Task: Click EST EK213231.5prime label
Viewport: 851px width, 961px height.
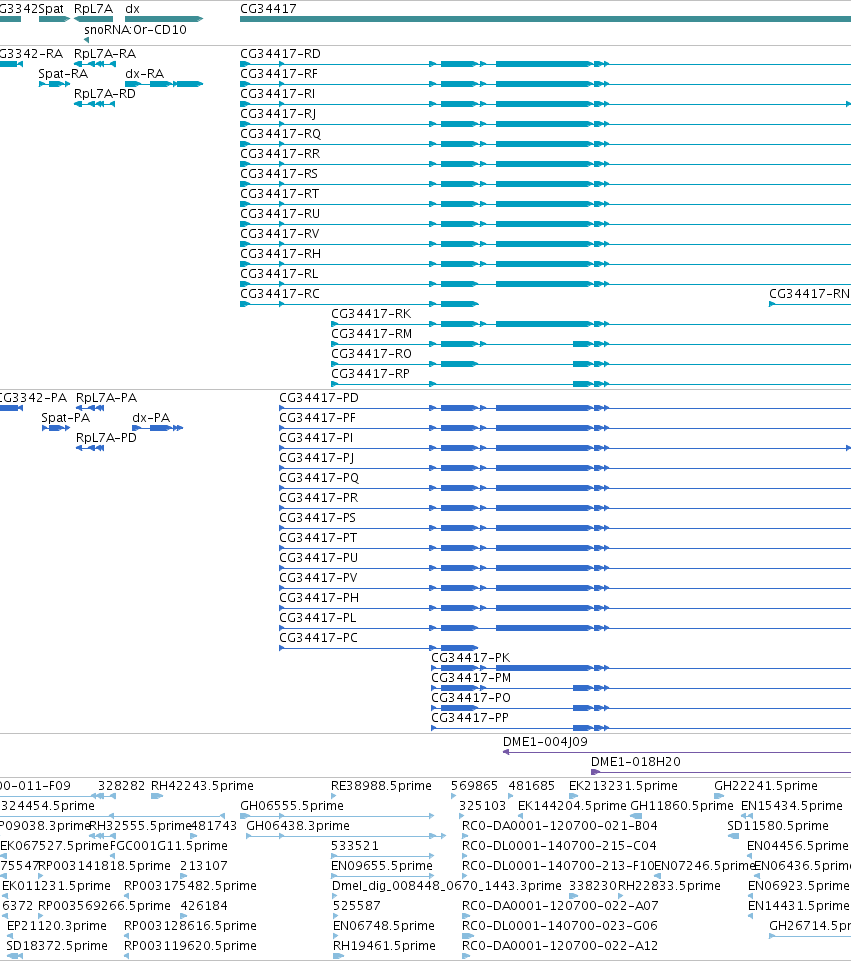Action: [x=623, y=786]
